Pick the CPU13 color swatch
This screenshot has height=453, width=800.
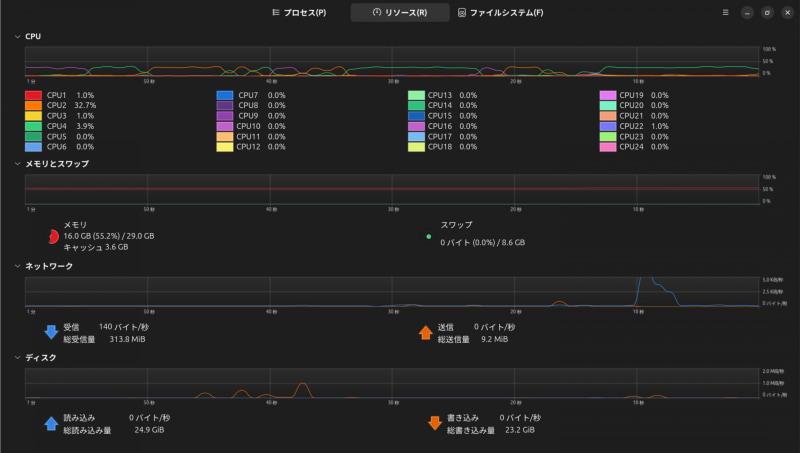coord(416,95)
